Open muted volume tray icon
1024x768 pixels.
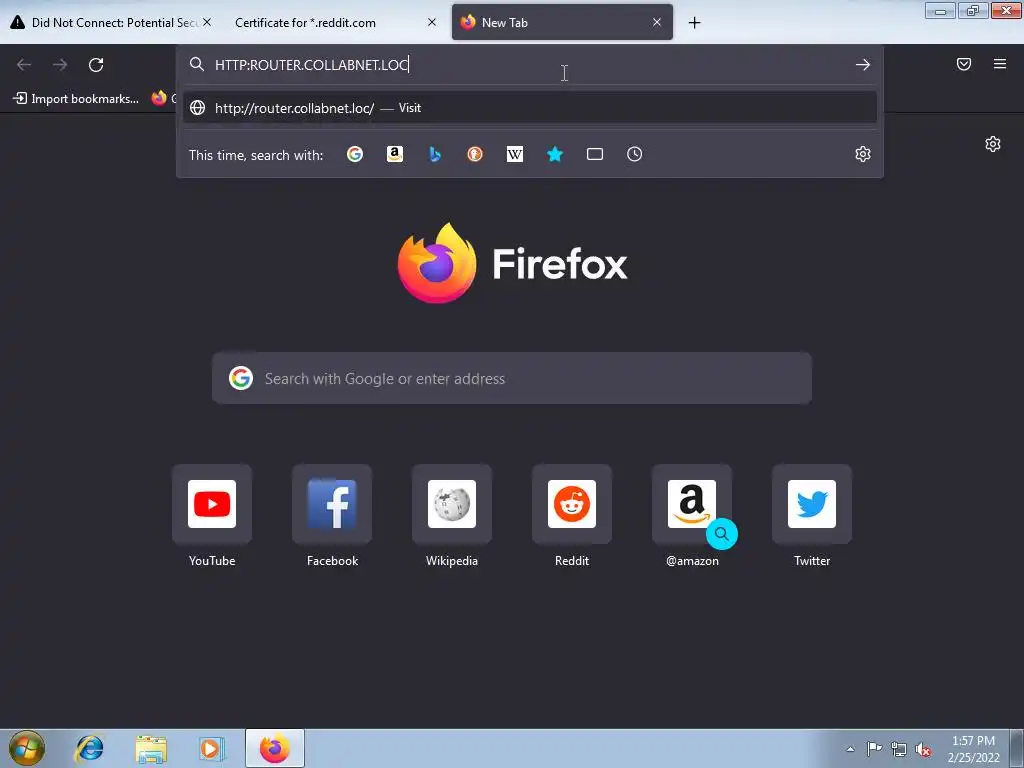tap(923, 749)
